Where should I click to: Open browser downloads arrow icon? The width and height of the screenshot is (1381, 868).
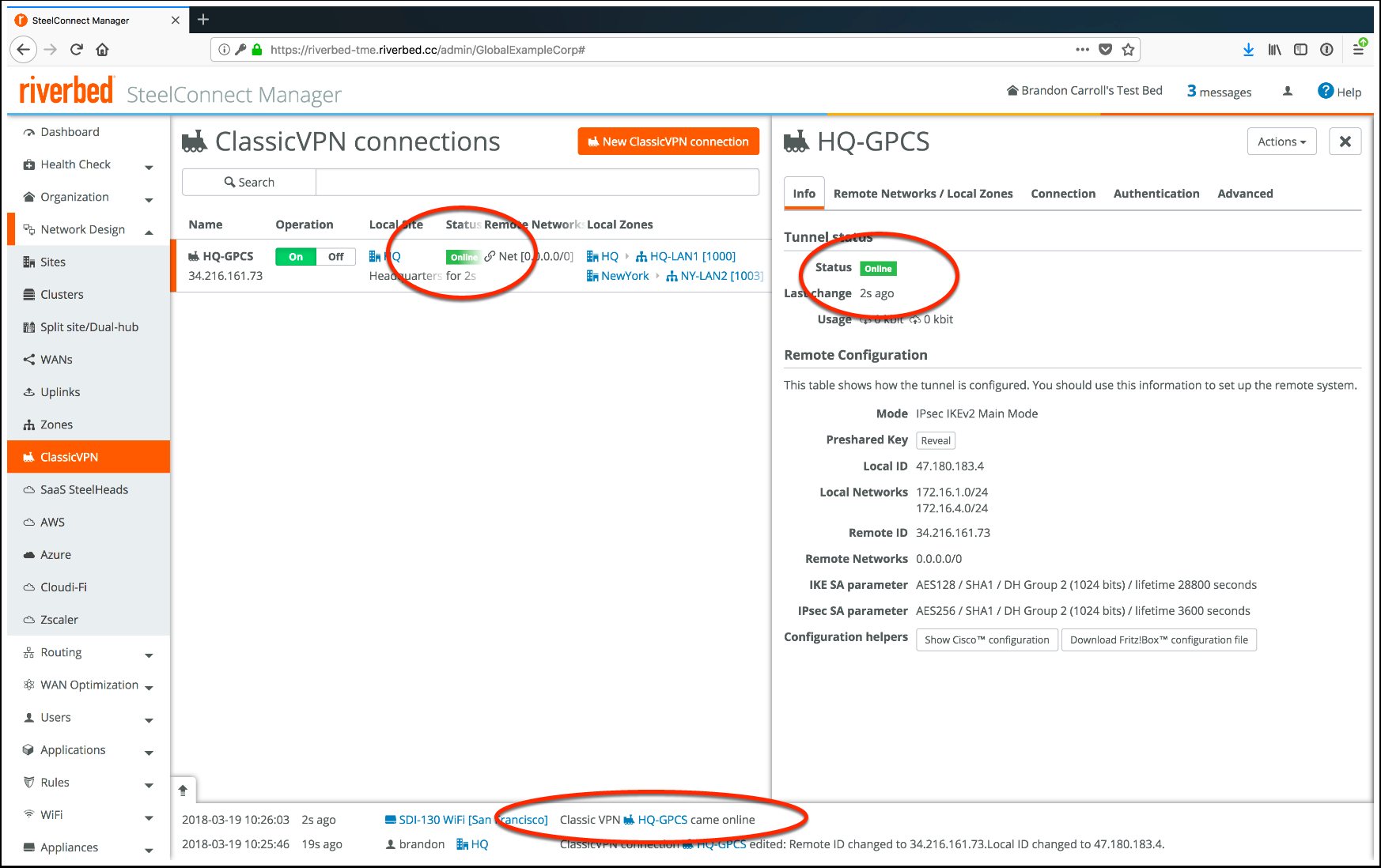click(1248, 49)
